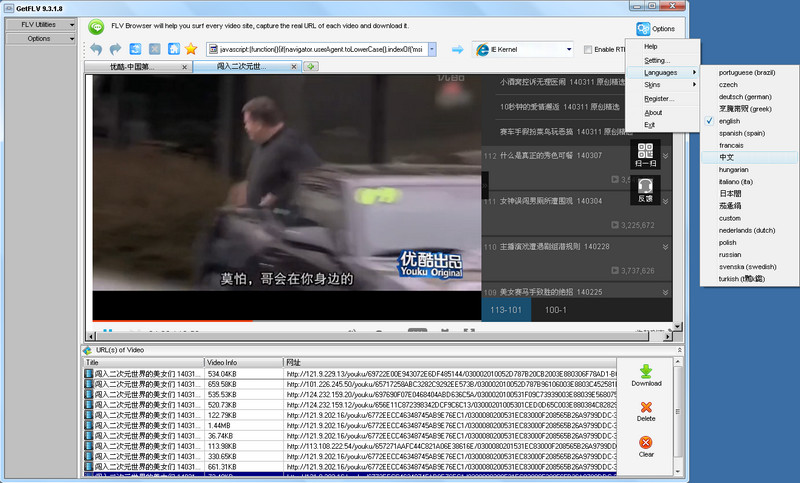Click the URL(s) of Video panel icon

(x=88, y=350)
